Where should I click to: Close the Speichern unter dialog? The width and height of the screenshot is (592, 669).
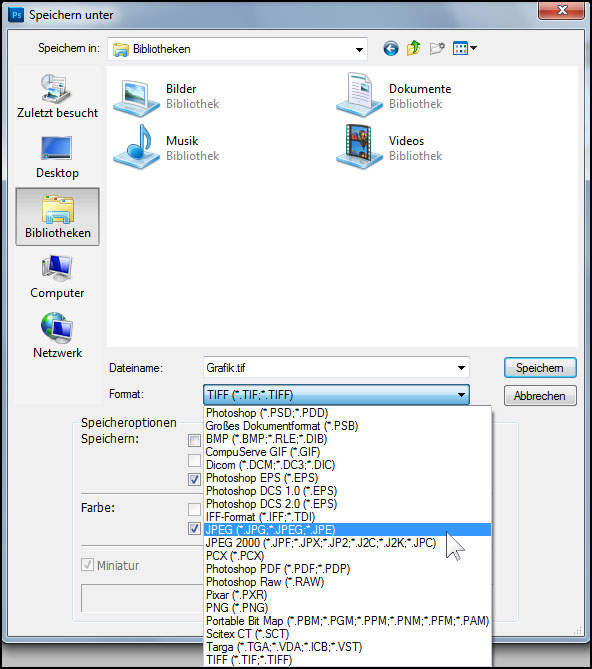[561, 10]
